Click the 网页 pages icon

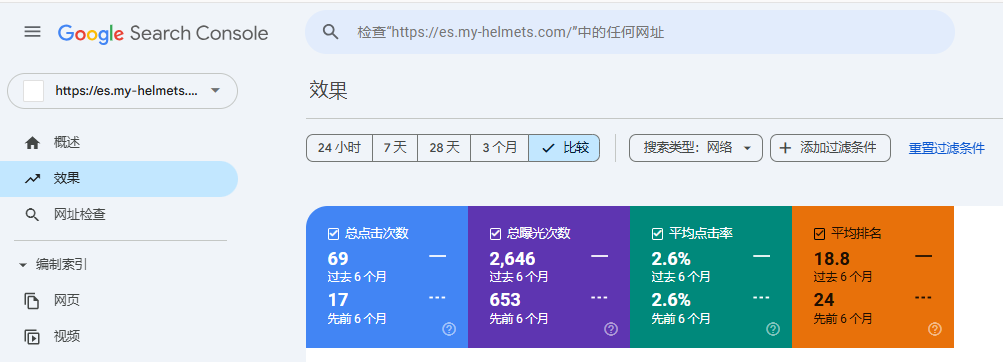(x=32, y=301)
